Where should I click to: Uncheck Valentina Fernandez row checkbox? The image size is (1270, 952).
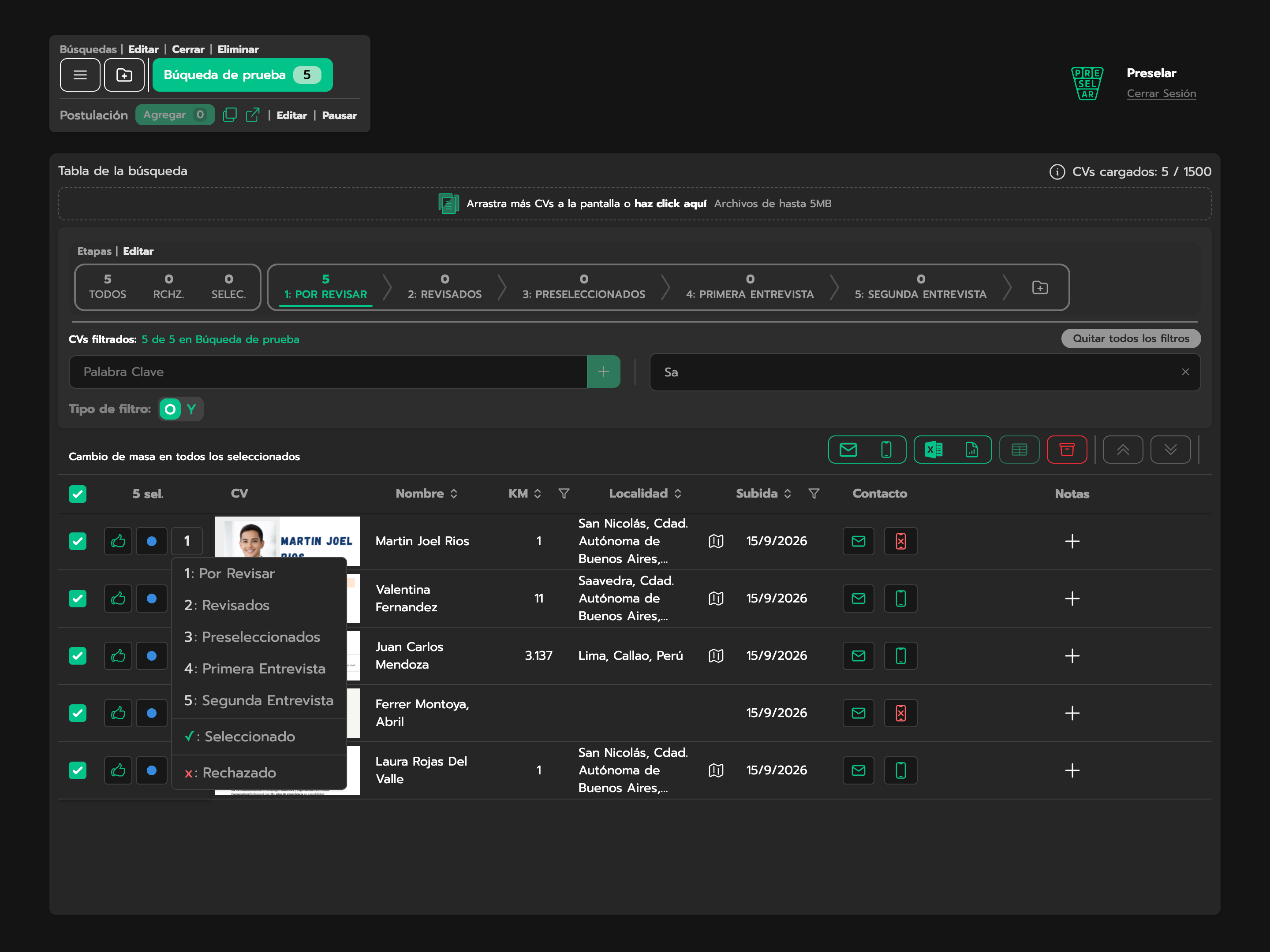pos(78,599)
